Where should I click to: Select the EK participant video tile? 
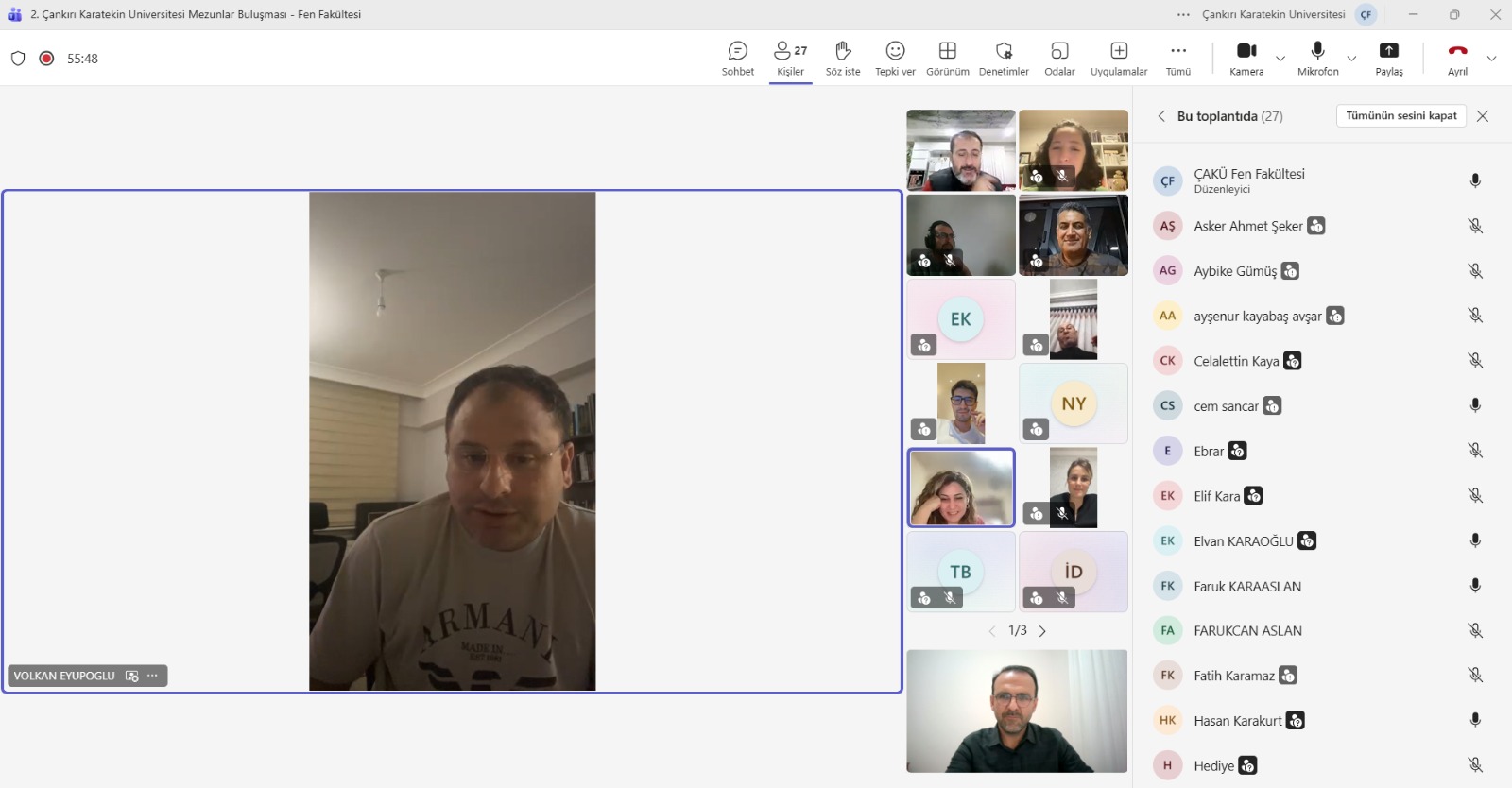coord(961,319)
